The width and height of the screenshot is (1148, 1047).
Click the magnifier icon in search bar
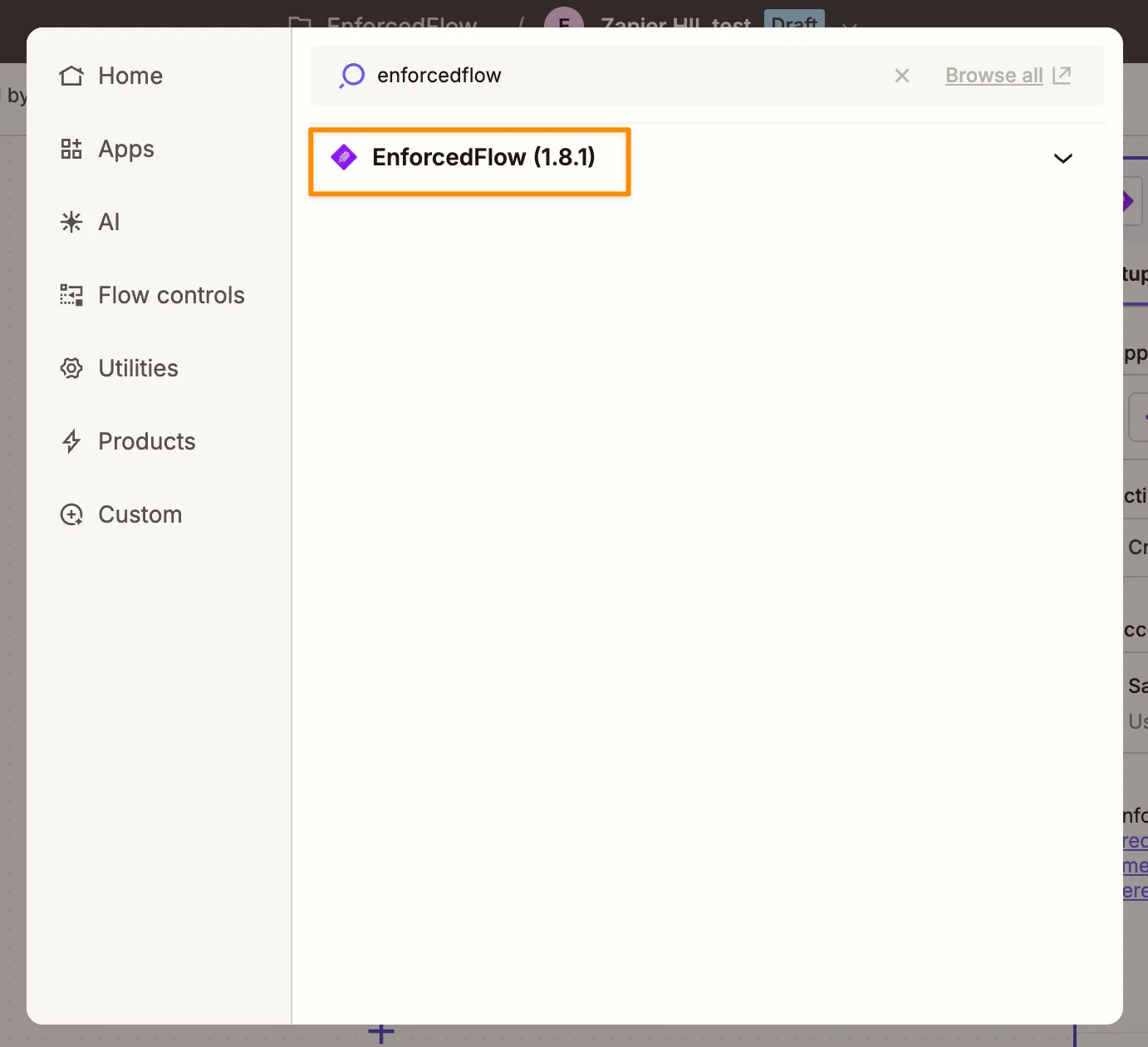[352, 76]
